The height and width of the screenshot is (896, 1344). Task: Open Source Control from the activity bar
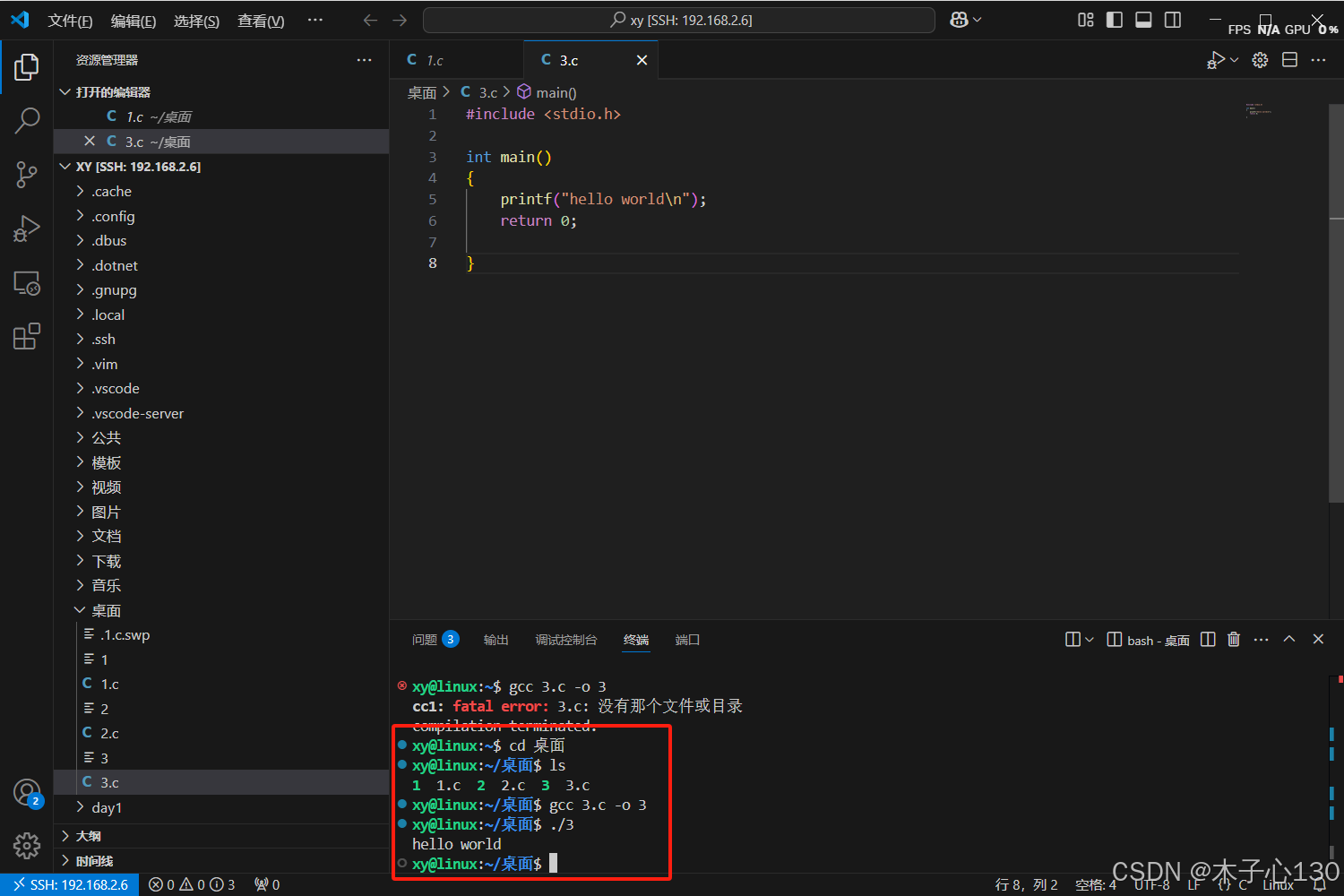pyautogui.click(x=27, y=174)
